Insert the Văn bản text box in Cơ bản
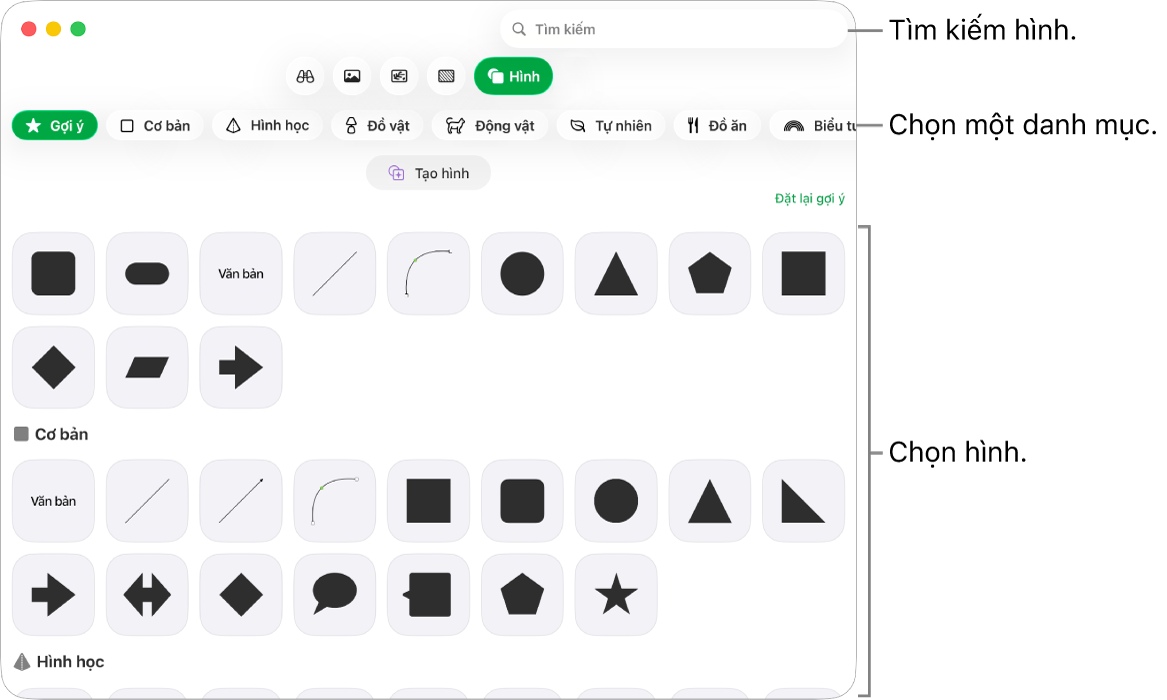The height and width of the screenshot is (700, 1167). pos(54,501)
